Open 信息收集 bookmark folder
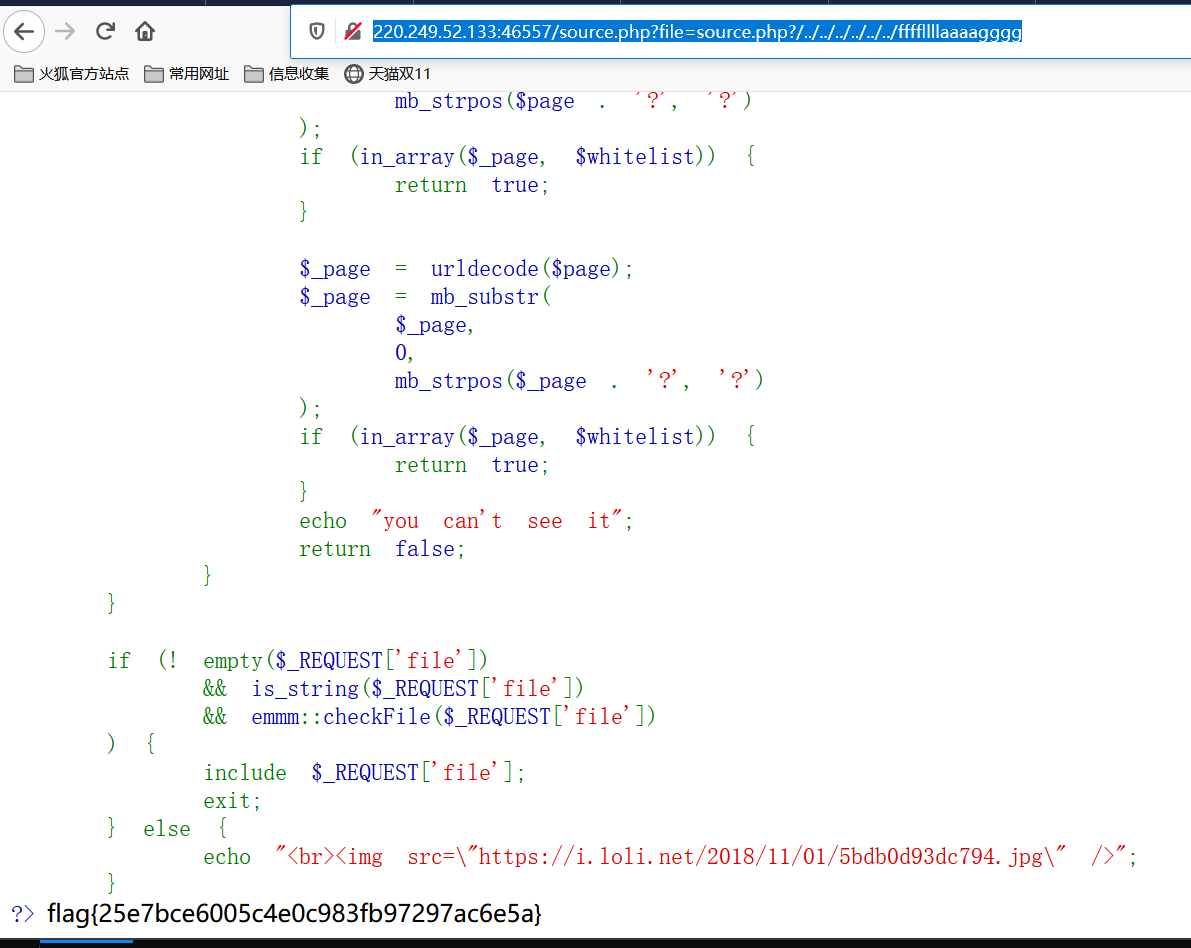Viewport: 1191px width, 948px height. (x=286, y=74)
